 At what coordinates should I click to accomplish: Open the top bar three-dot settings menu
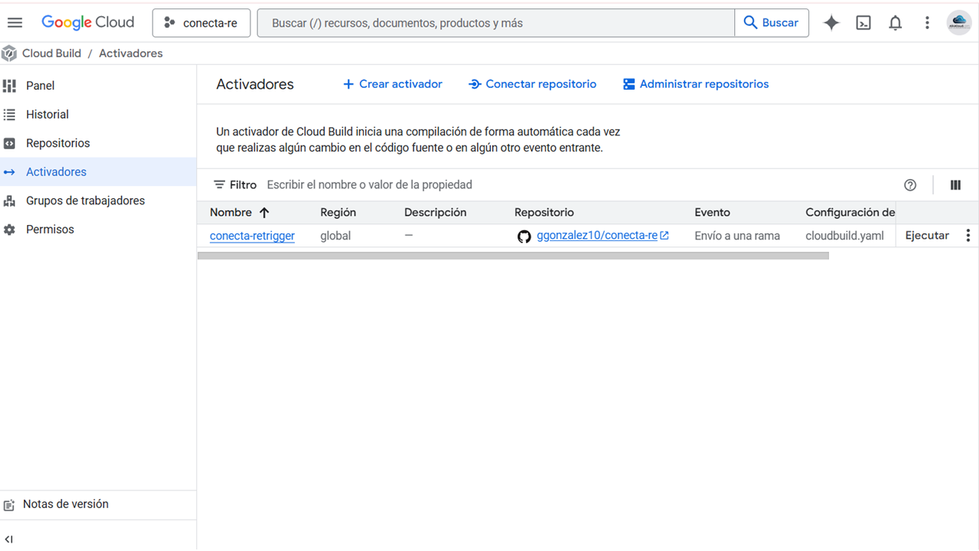[927, 23]
